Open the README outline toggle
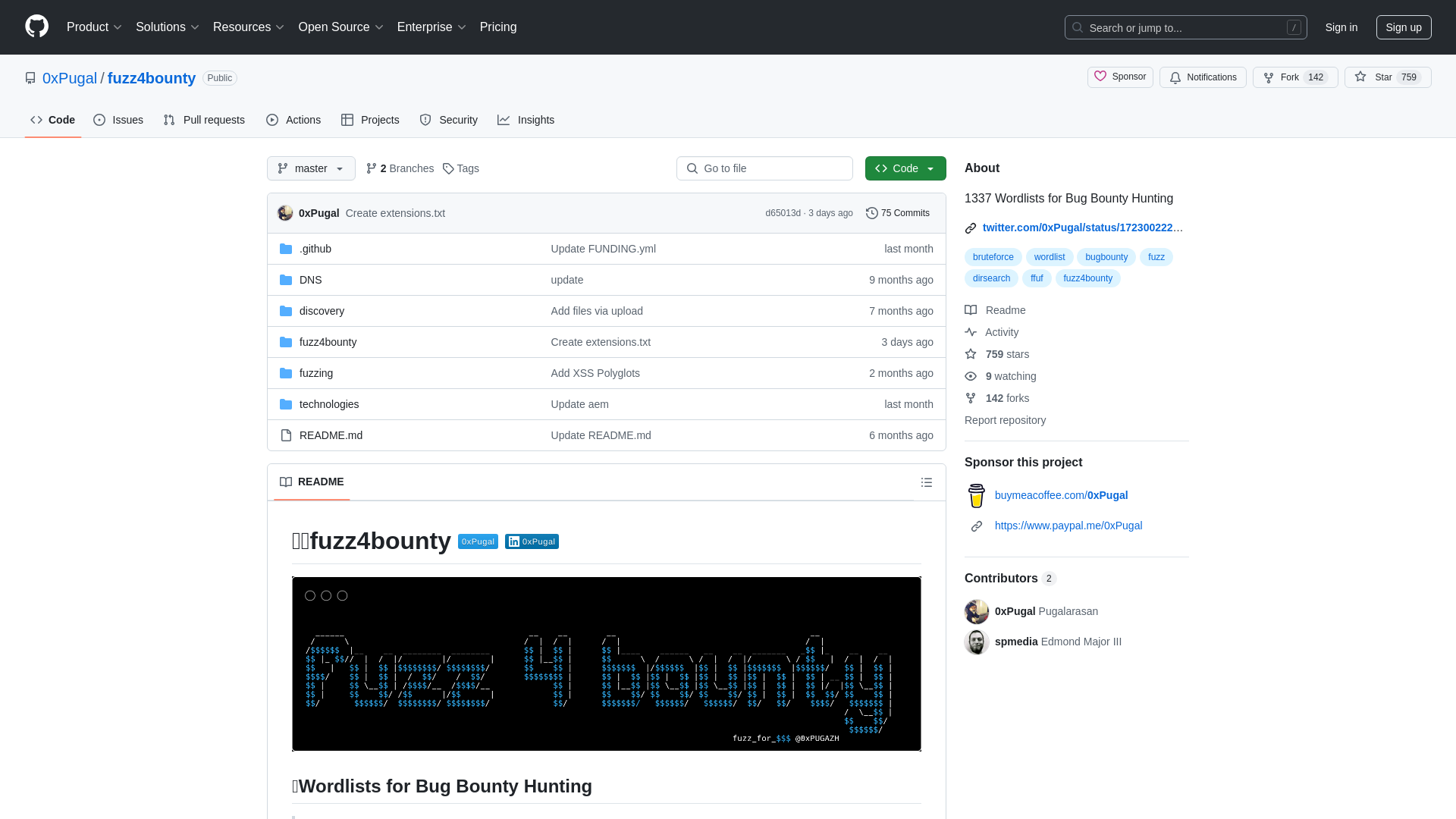The image size is (1456, 819). point(927,482)
